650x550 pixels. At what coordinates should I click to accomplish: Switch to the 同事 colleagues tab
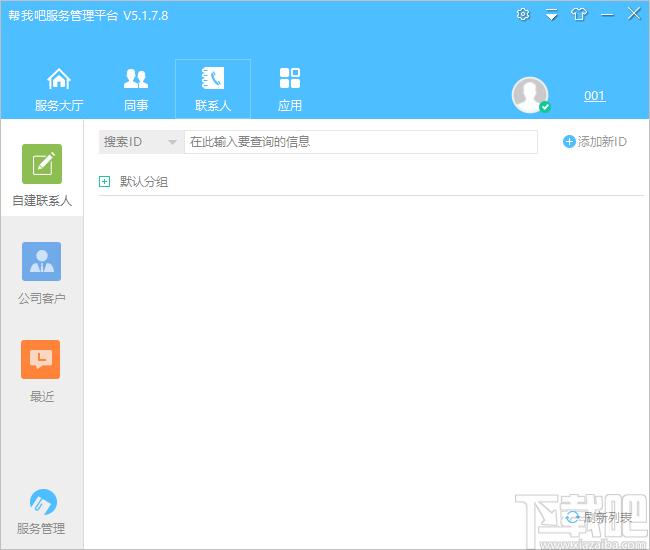point(136,89)
